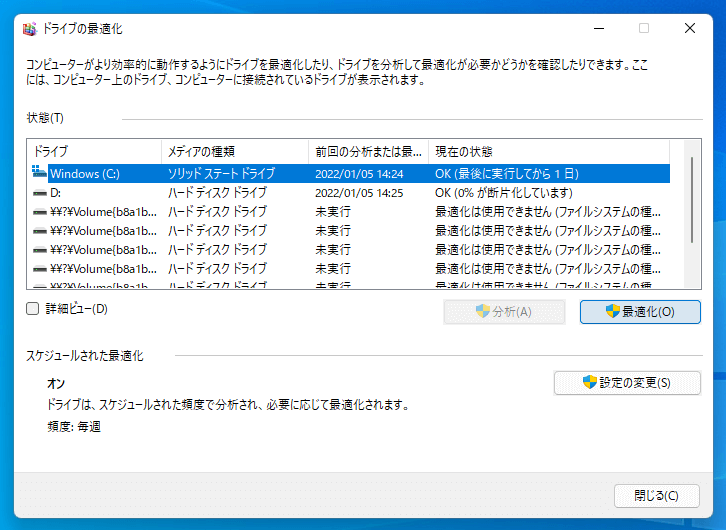Select the Windows (C:) row text
726x530 pixels.
coord(85,174)
